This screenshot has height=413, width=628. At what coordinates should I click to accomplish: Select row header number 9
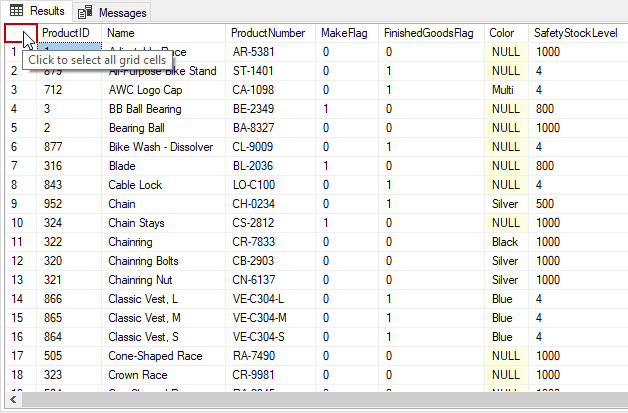21,204
